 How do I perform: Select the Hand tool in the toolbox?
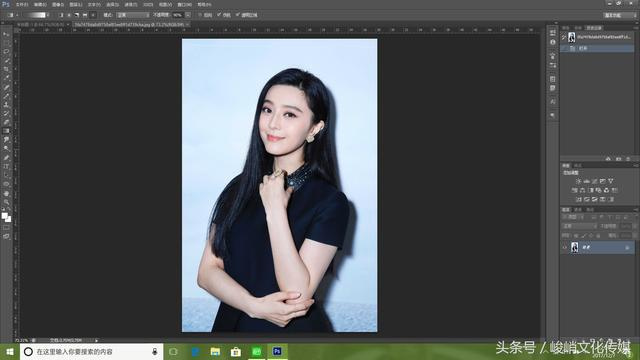point(6,193)
